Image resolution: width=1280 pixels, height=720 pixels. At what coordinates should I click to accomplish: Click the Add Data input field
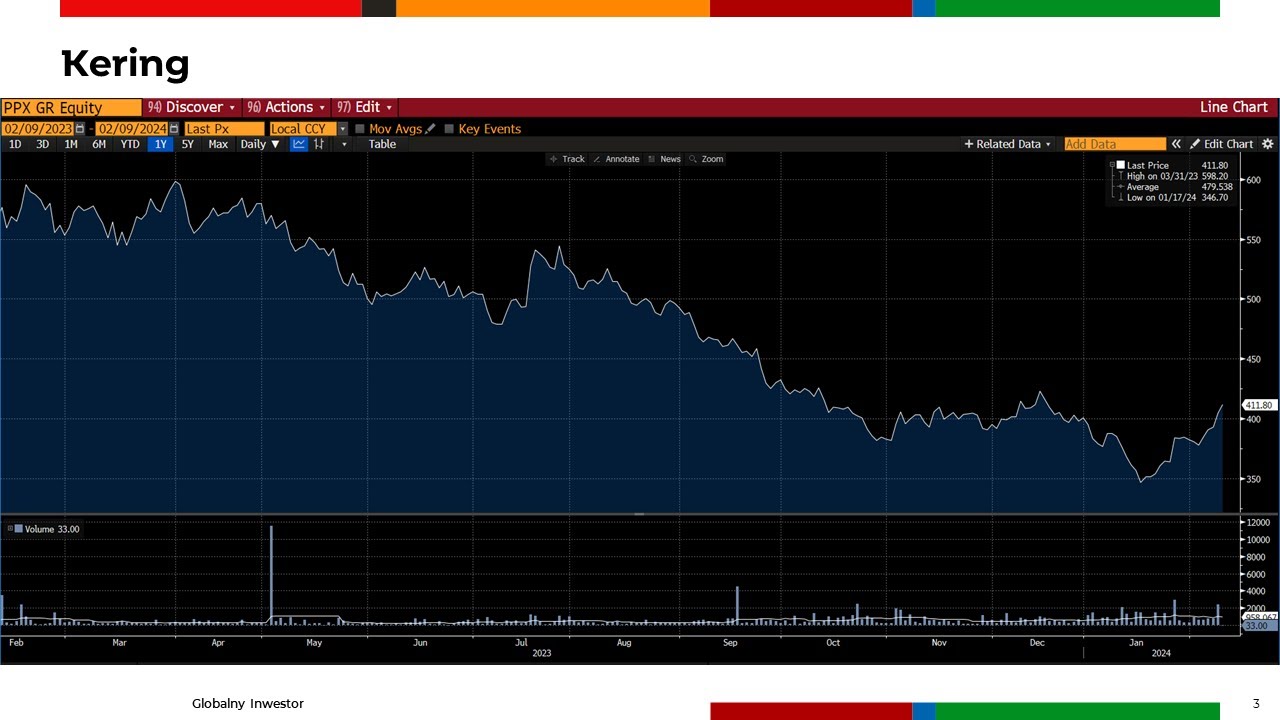[x=1115, y=144]
